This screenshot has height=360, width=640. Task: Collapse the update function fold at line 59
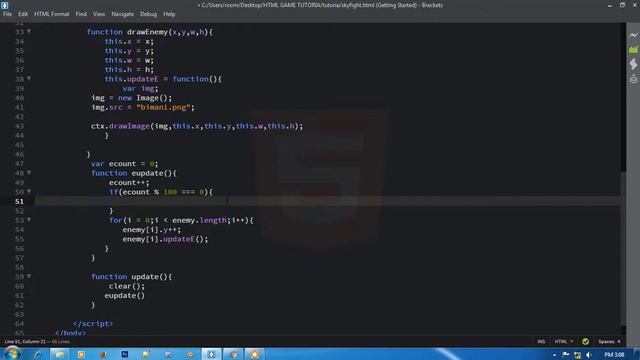[29, 276]
